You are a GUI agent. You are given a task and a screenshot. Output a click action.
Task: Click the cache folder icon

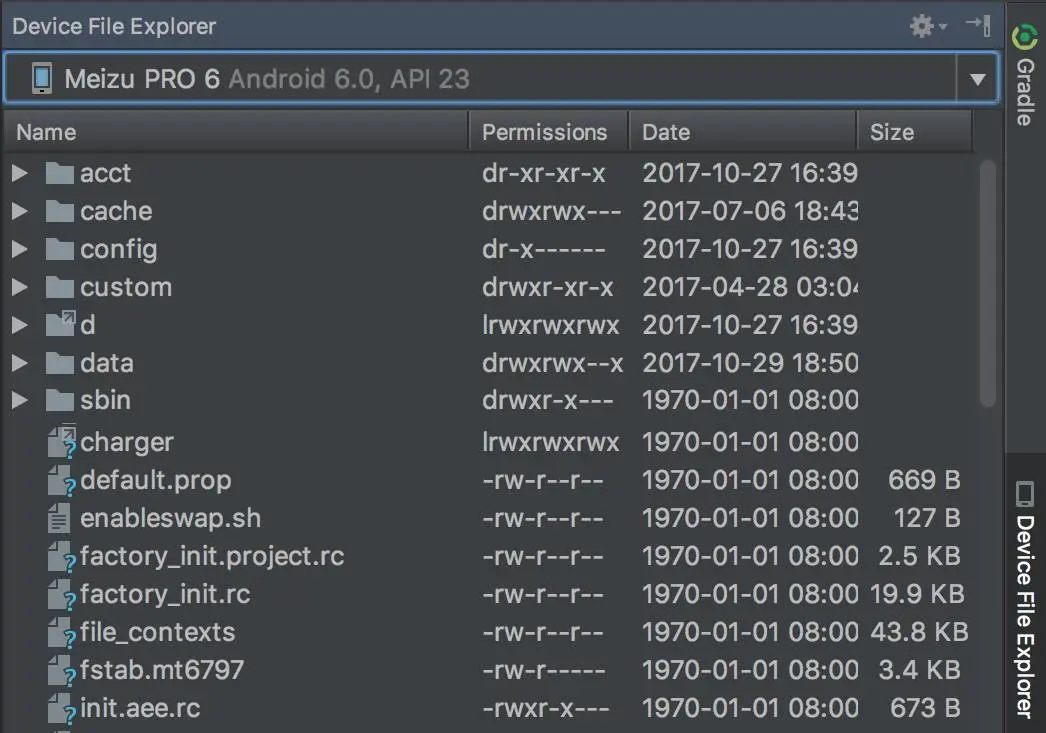tap(61, 211)
